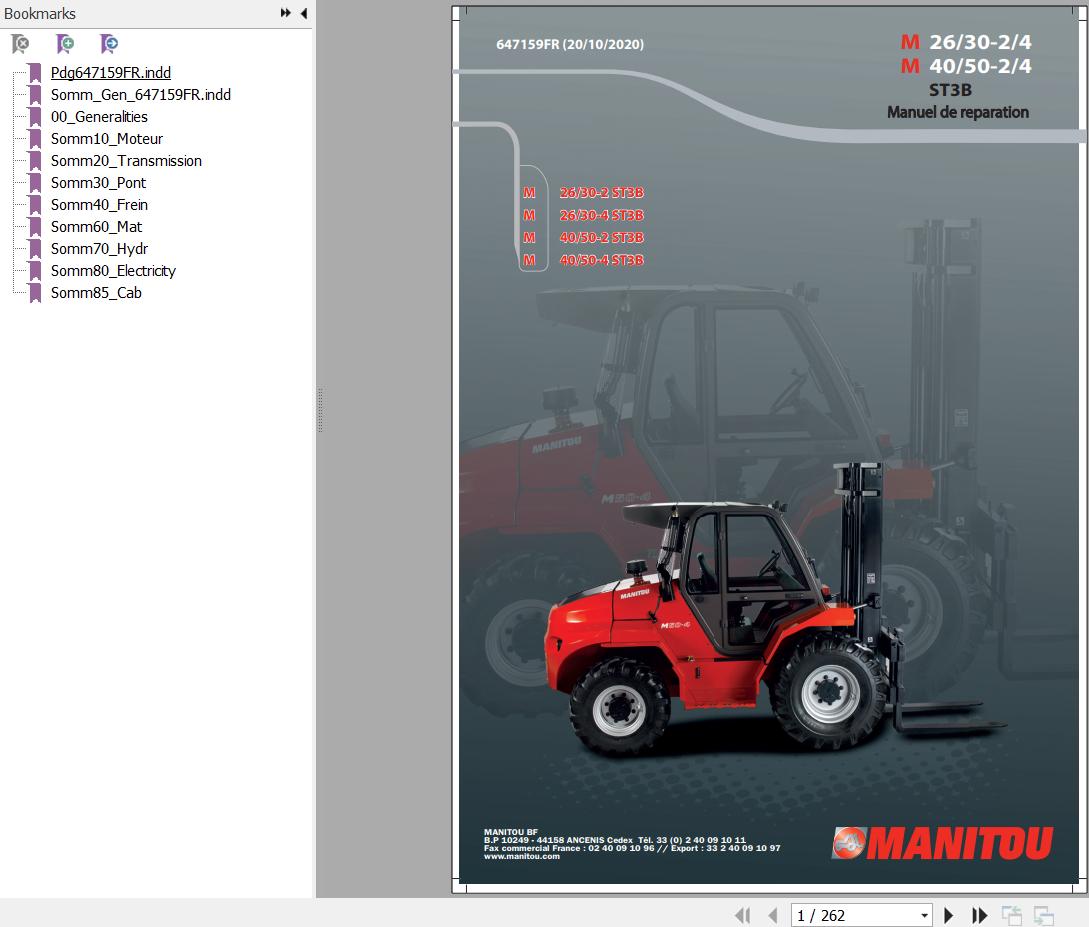Click the document number 647159FR (20/10/2020)
Viewport: 1089px width, 927px height.
point(570,44)
